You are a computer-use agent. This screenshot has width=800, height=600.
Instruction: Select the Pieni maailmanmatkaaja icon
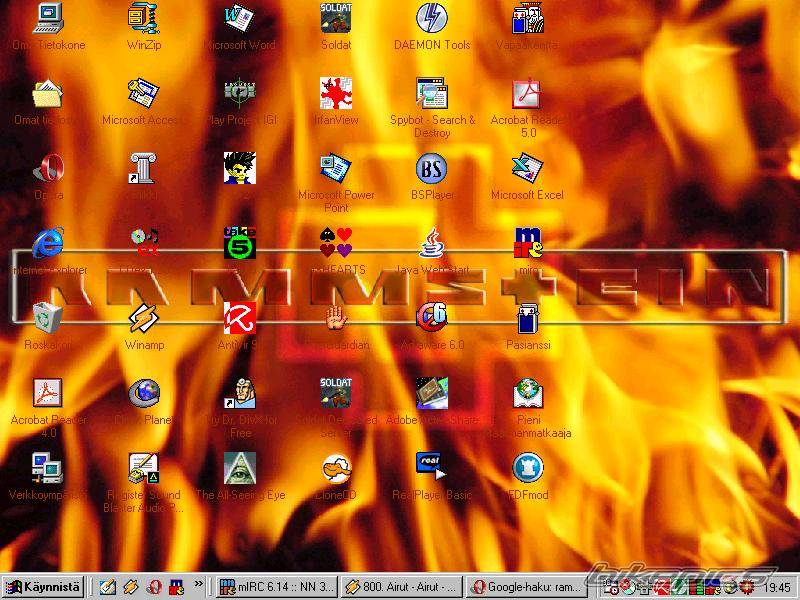528,393
